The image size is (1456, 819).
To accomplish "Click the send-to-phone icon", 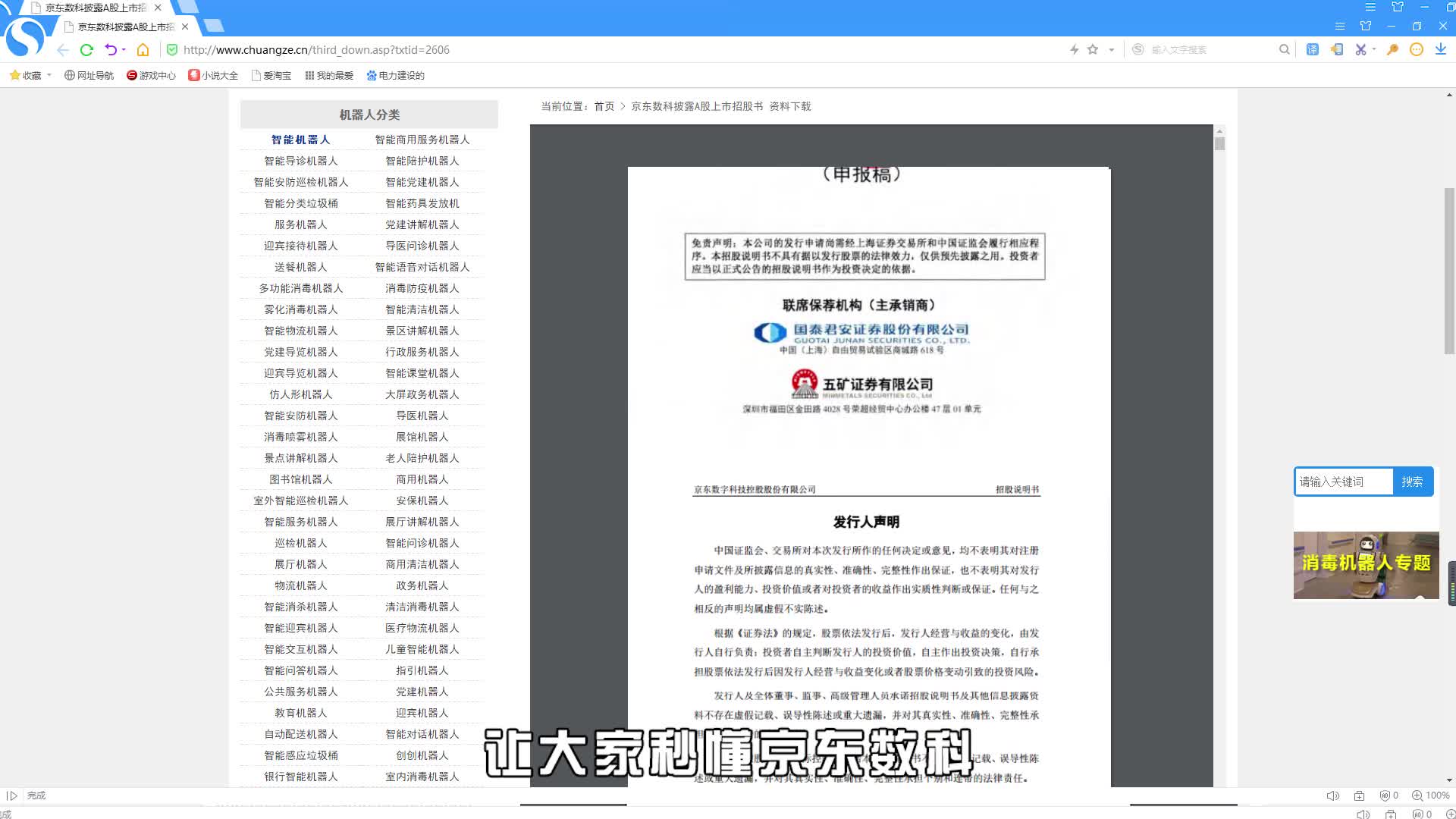I will tap(1337, 50).
